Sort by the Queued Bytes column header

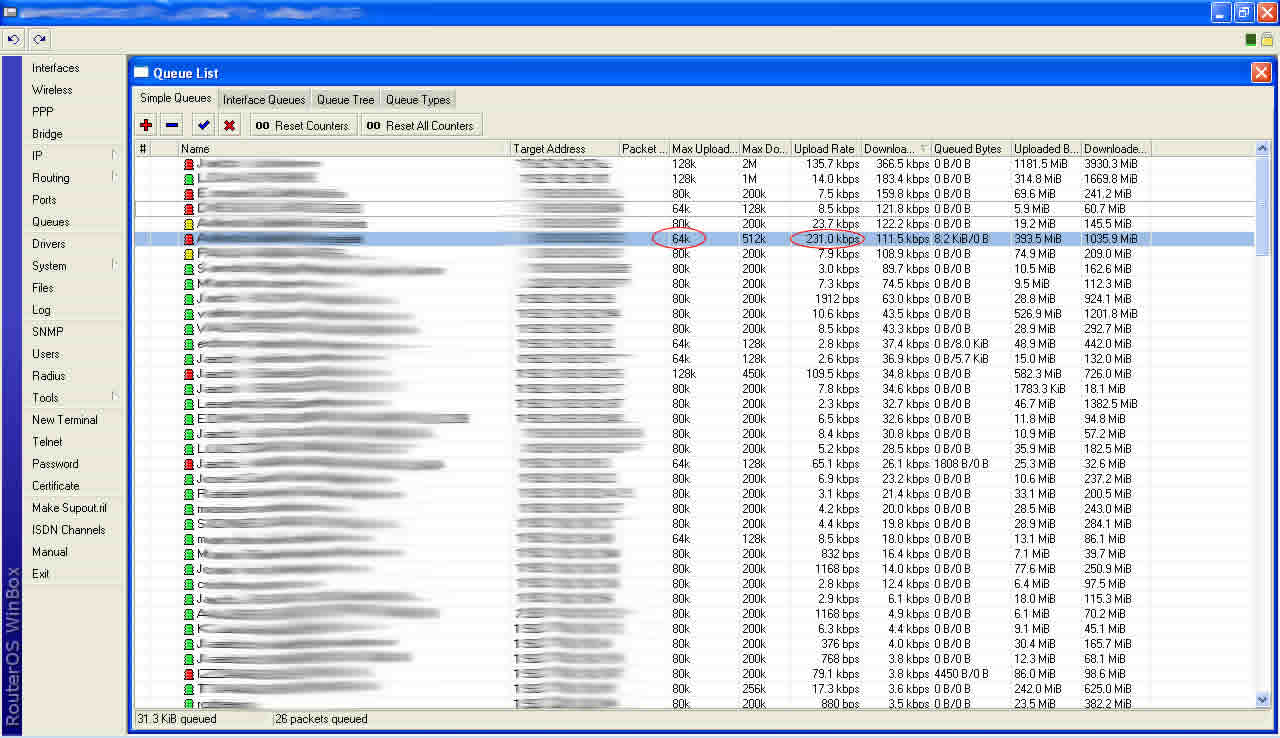pos(971,149)
